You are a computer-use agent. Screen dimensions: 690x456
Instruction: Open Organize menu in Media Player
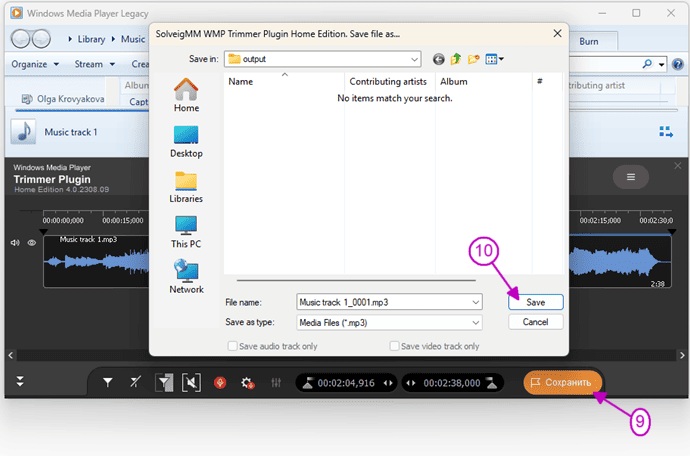click(x=35, y=64)
